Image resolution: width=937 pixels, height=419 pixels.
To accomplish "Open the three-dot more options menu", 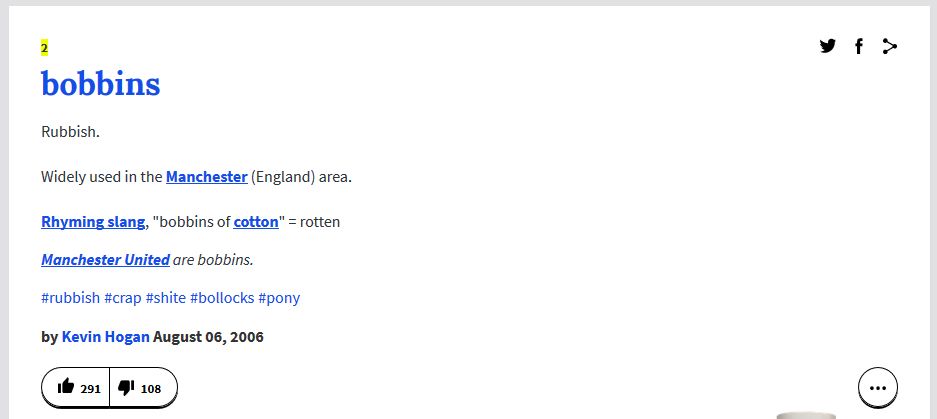I will click(877, 388).
